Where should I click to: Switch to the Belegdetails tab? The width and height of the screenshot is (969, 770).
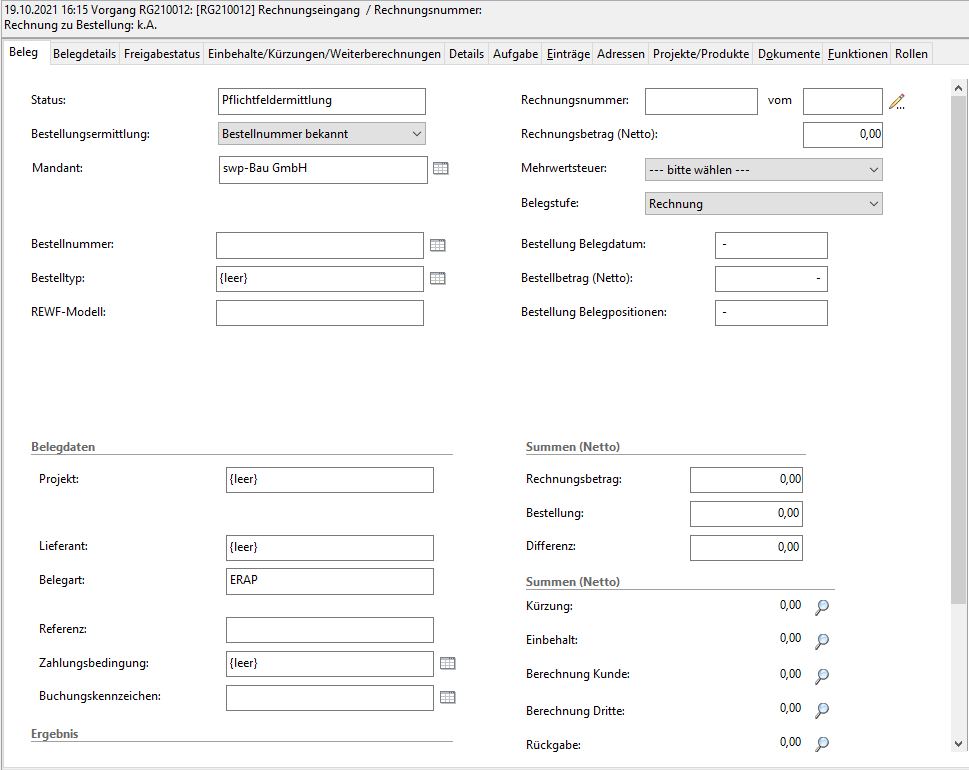(x=85, y=54)
